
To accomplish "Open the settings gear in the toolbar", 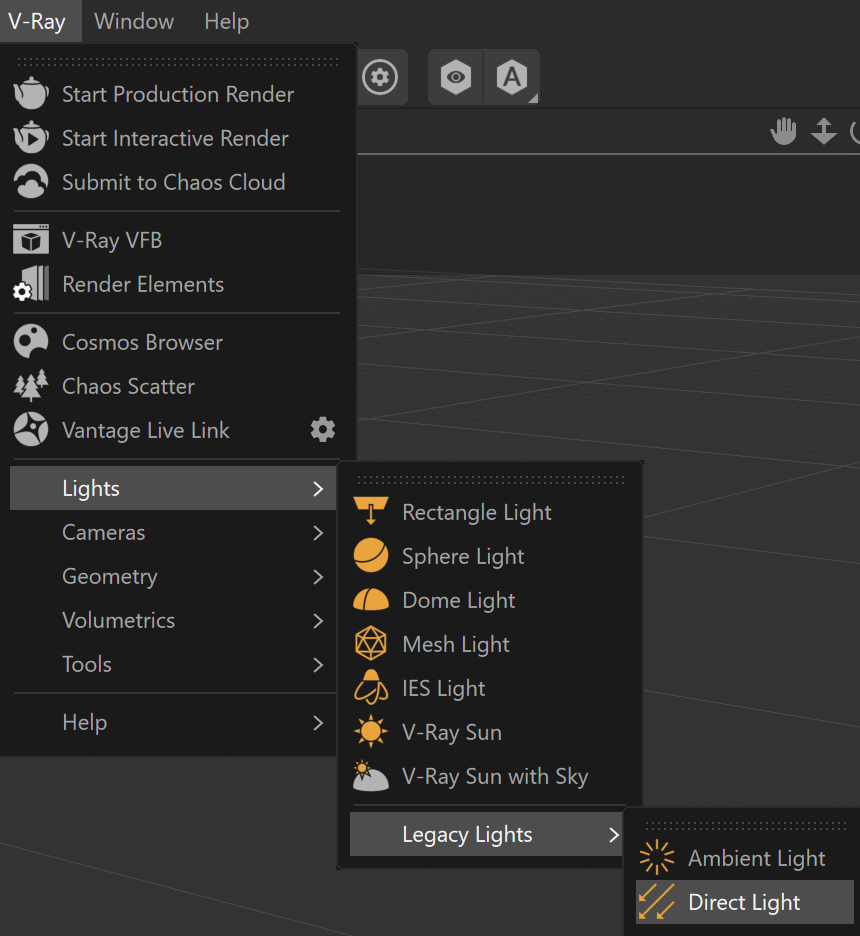I will (380, 77).
